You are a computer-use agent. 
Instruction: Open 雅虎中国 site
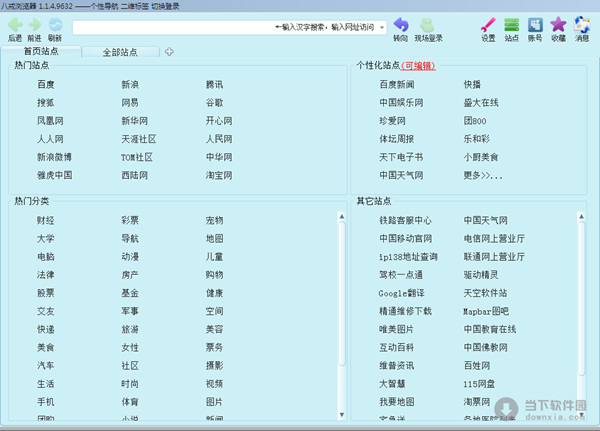pos(54,175)
